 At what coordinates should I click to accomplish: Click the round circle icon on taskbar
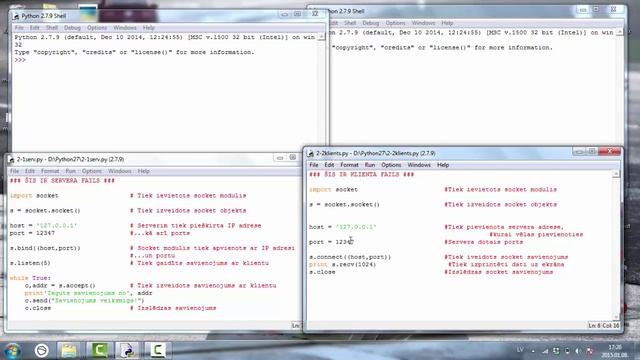coord(41,350)
